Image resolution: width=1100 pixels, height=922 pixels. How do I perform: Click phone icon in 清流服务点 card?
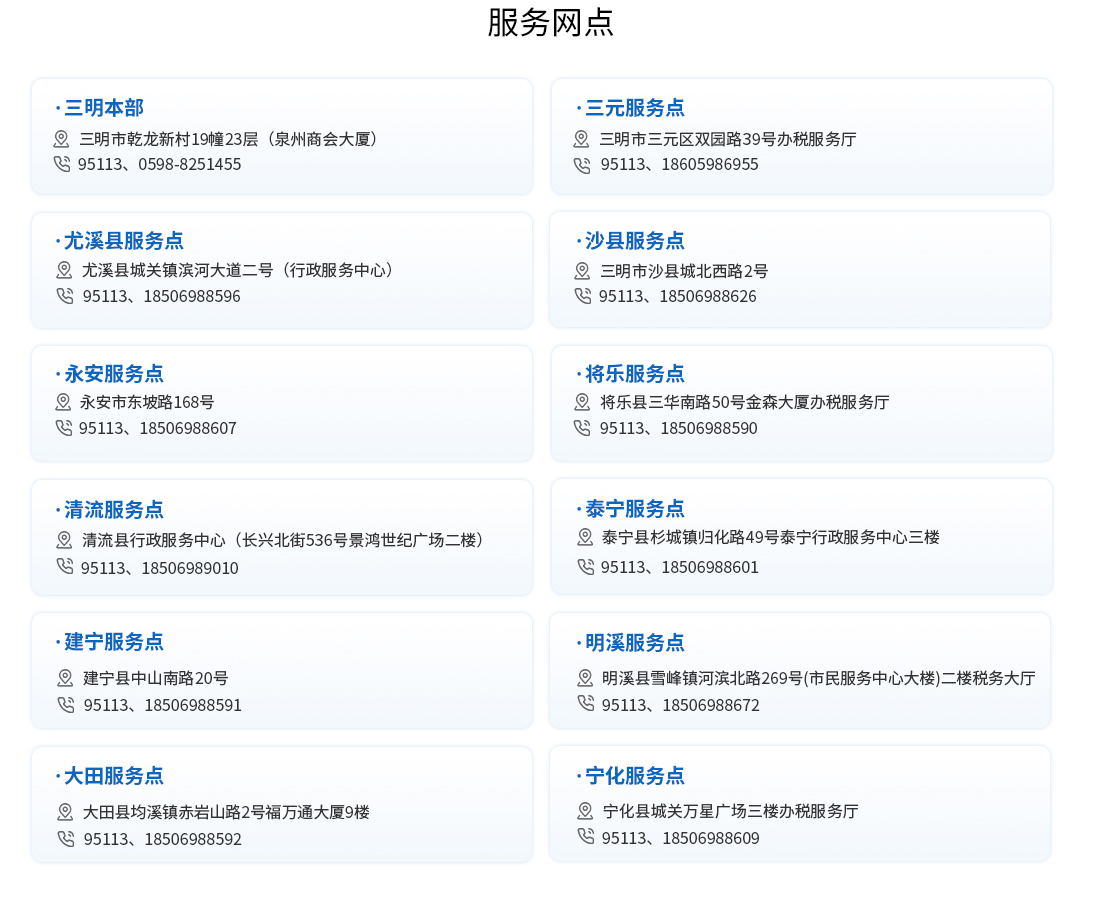[x=65, y=566]
